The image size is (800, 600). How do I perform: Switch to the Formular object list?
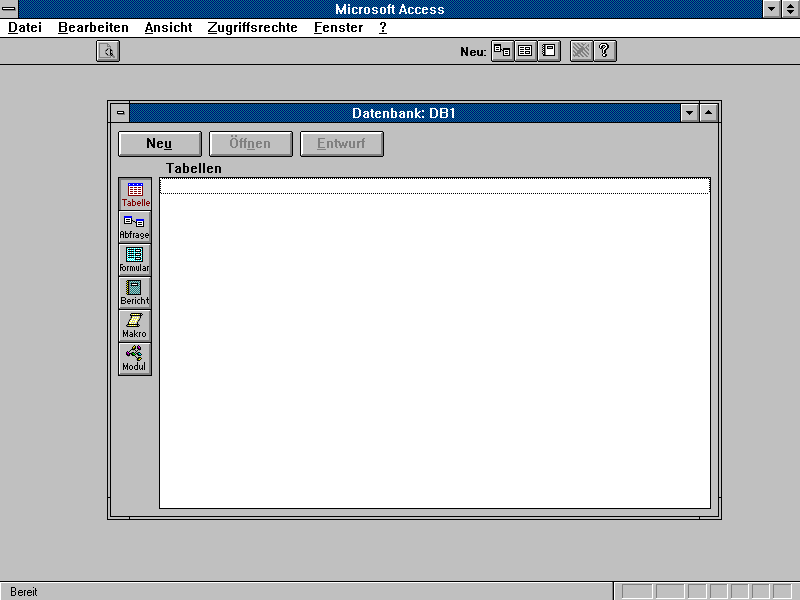click(135, 260)
